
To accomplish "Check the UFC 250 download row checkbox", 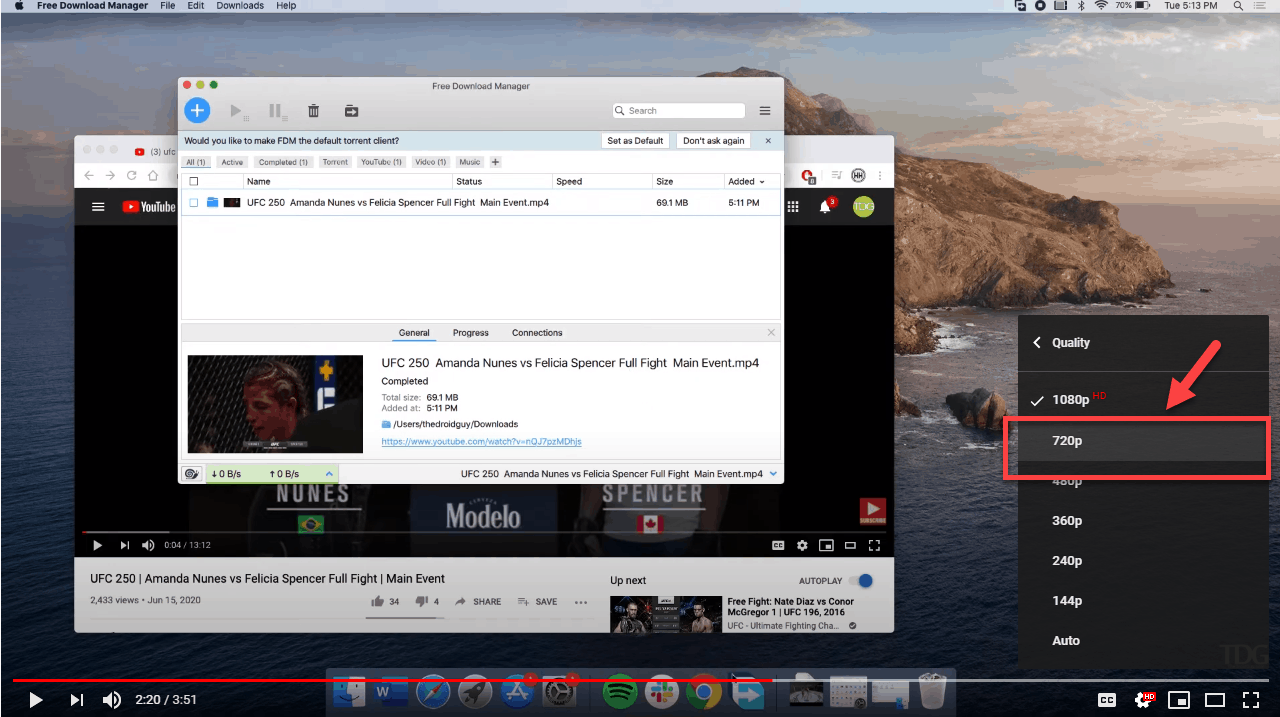I will point(194,202).
